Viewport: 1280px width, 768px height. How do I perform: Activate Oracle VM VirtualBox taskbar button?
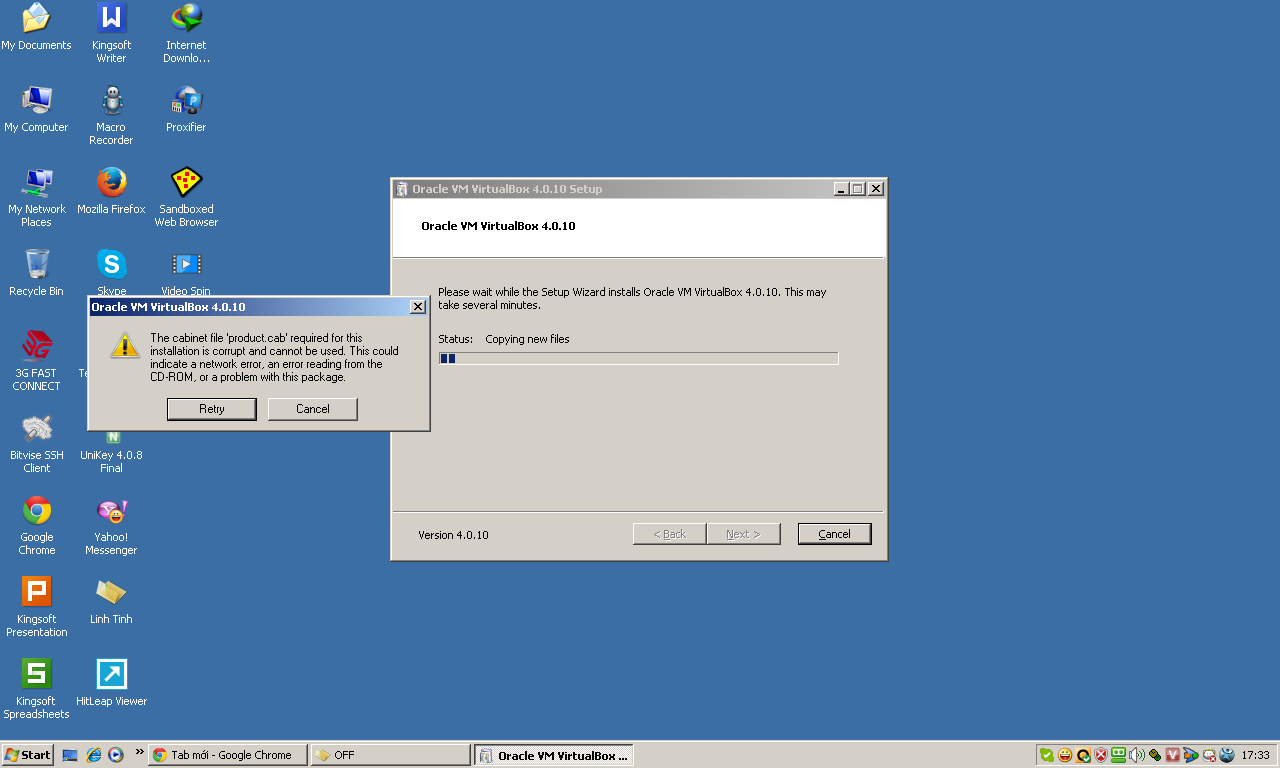[554, 755]
